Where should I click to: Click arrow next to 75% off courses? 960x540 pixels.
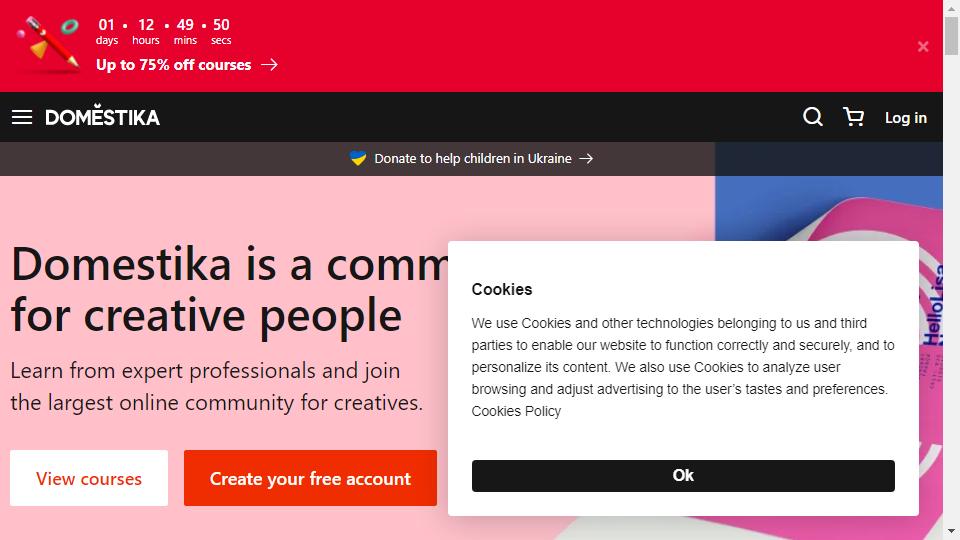click(269, 64)
